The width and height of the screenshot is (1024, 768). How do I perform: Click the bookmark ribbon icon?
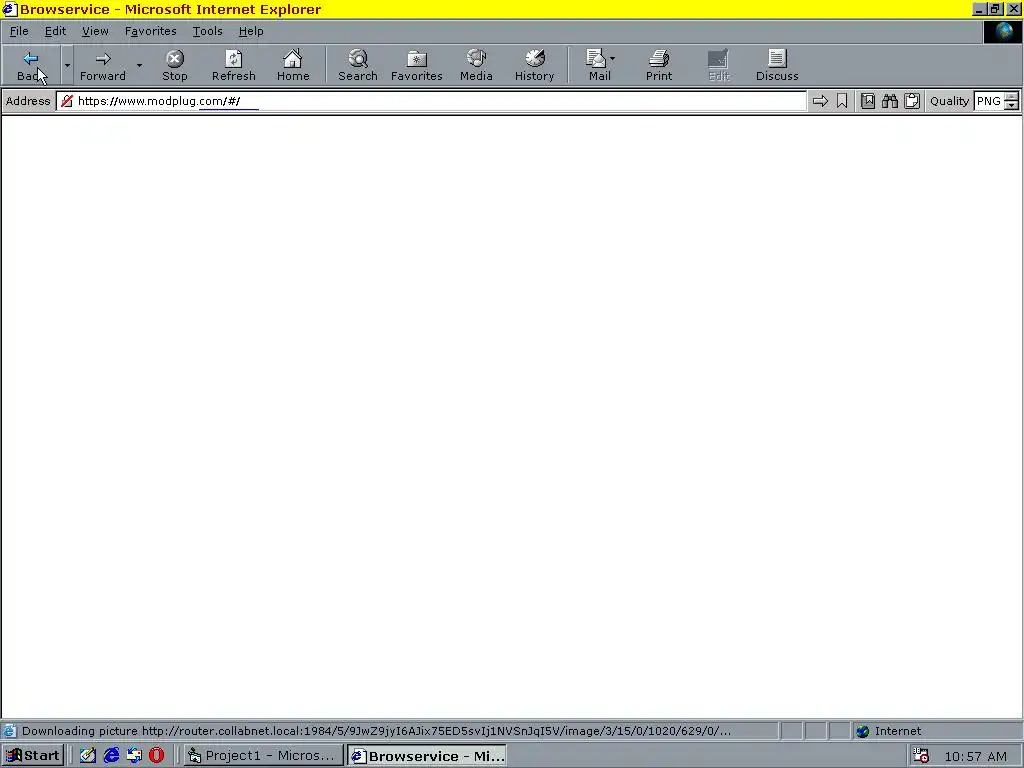click(842, 101)
